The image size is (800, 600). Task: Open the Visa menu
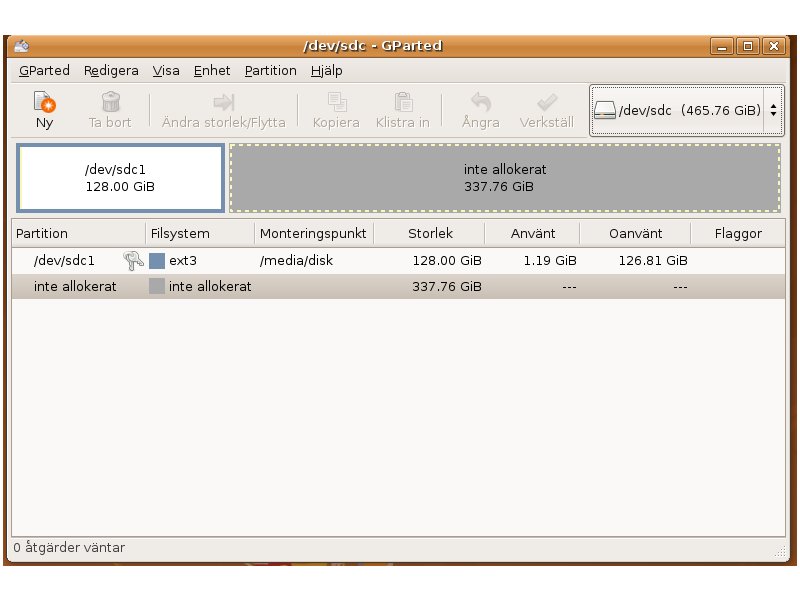[x=166, y=70]
